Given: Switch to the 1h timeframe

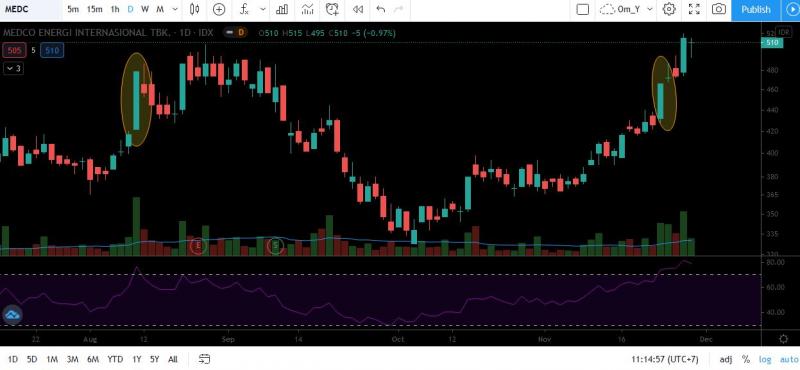Looking at the screenshot, I should [115, 9].
